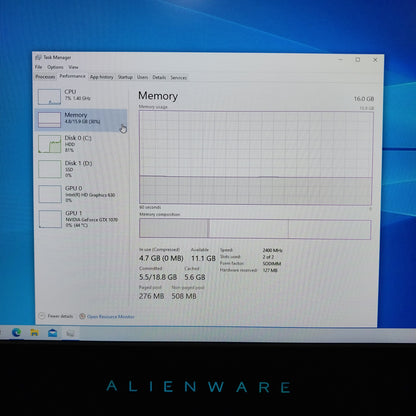Screen dimensions: 416x416
Task: Switch to the App history tab
Action: click(x=101, y=77)
